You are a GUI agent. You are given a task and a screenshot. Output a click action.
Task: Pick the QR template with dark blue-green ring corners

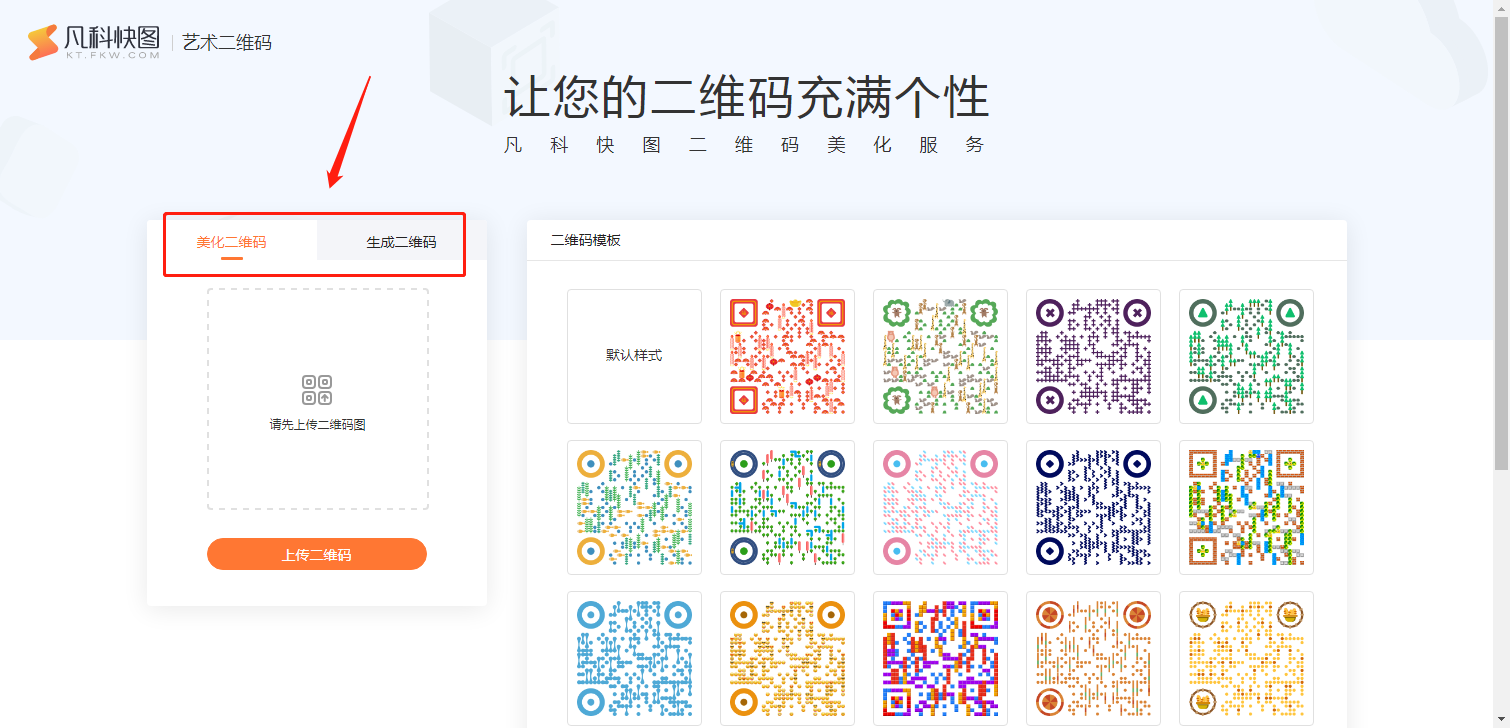787,507
